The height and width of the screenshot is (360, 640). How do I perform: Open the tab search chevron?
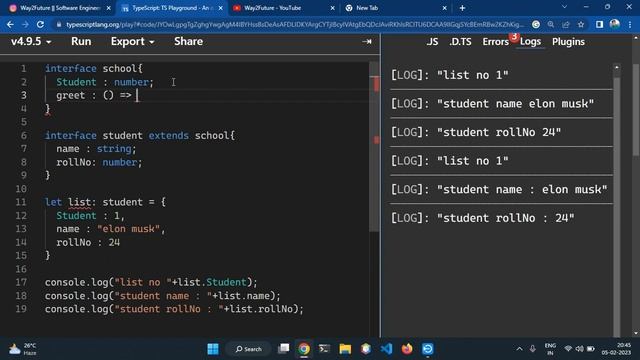point(564,7)
